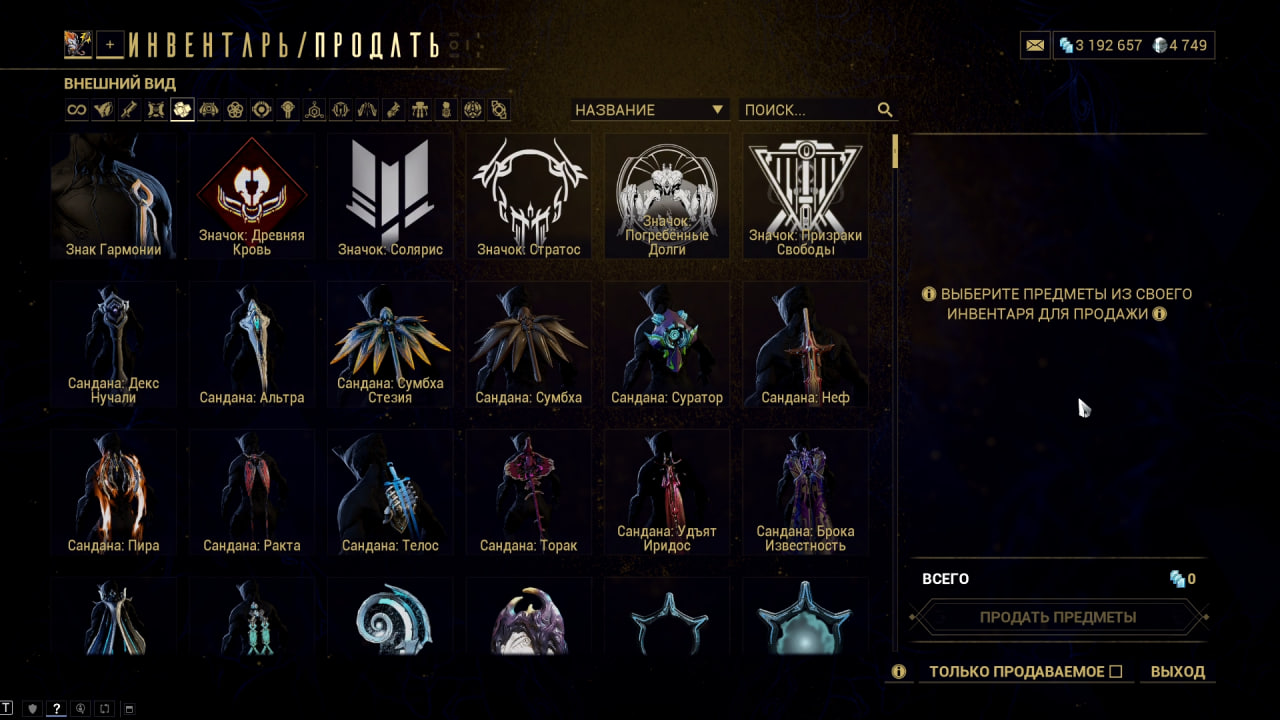Click the inventory list scrollbar handle
The height and width of the screenshot is (720, 1280).
(896, 152)
